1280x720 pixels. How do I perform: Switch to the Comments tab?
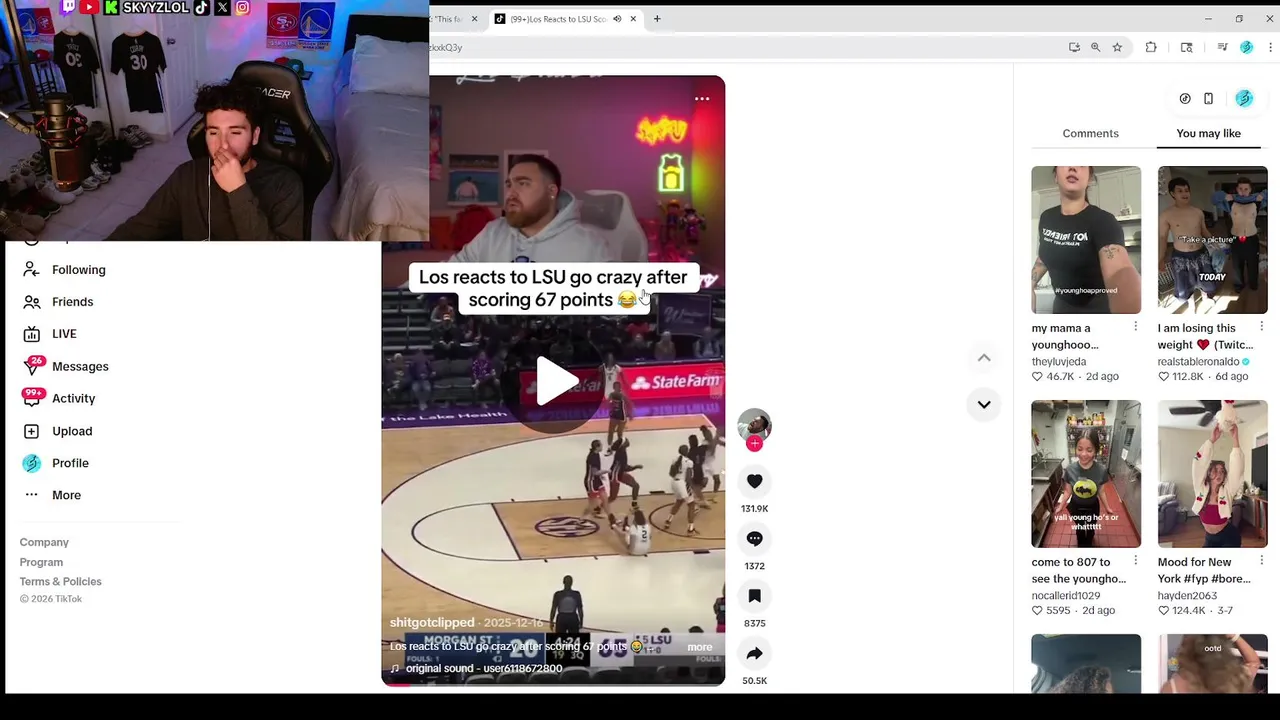coord(1090,133)
